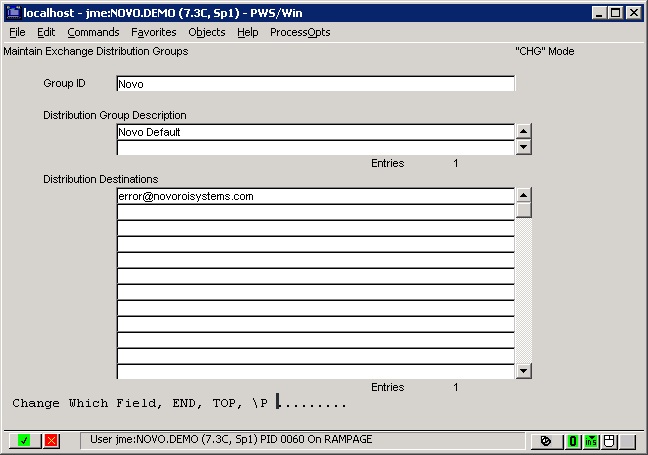Open the File menu

point(17,32)
